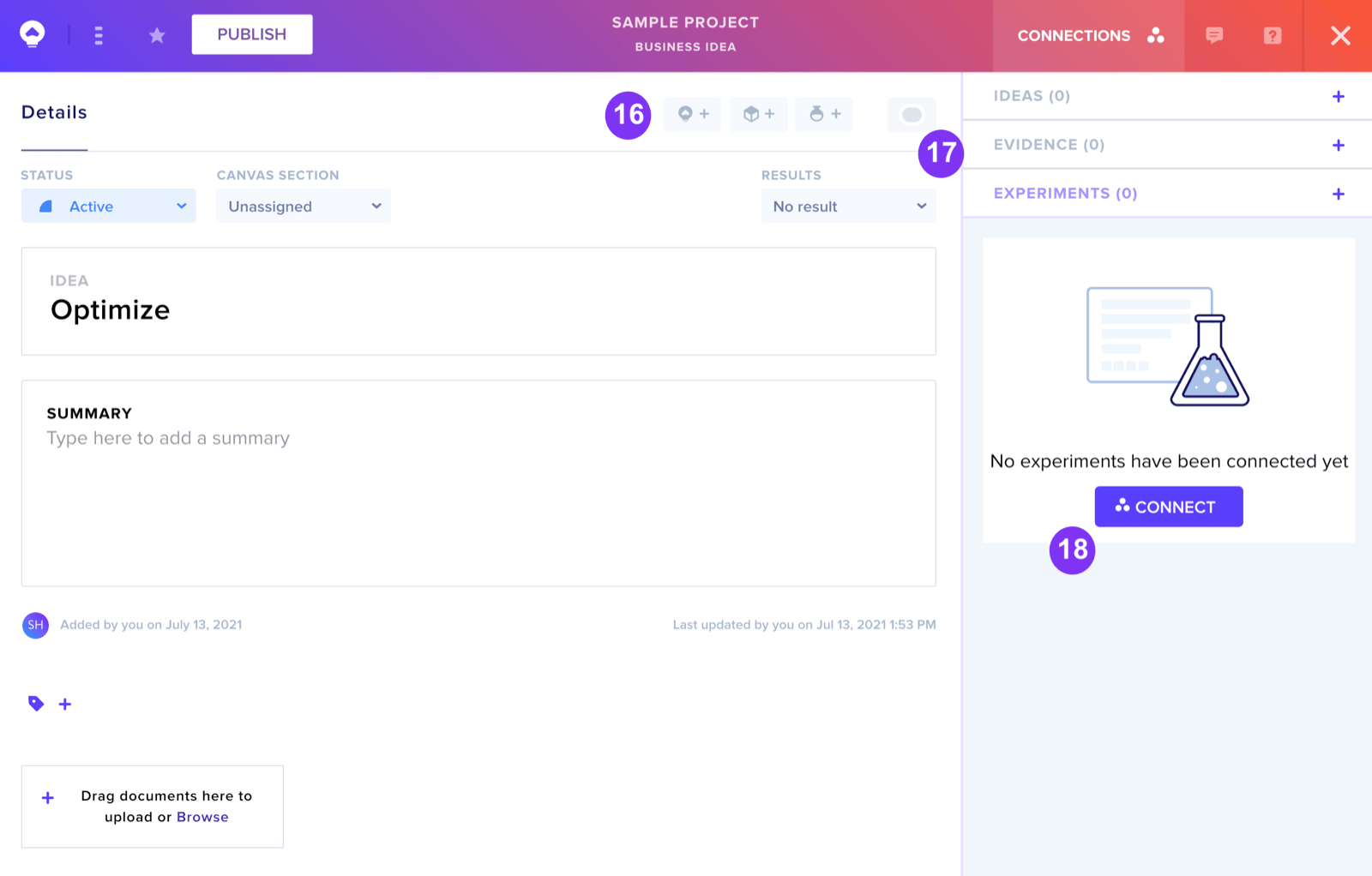Open the Status dropdown showing Active
The height and width of the screenshot is (876, 1372).
(109, 207)
